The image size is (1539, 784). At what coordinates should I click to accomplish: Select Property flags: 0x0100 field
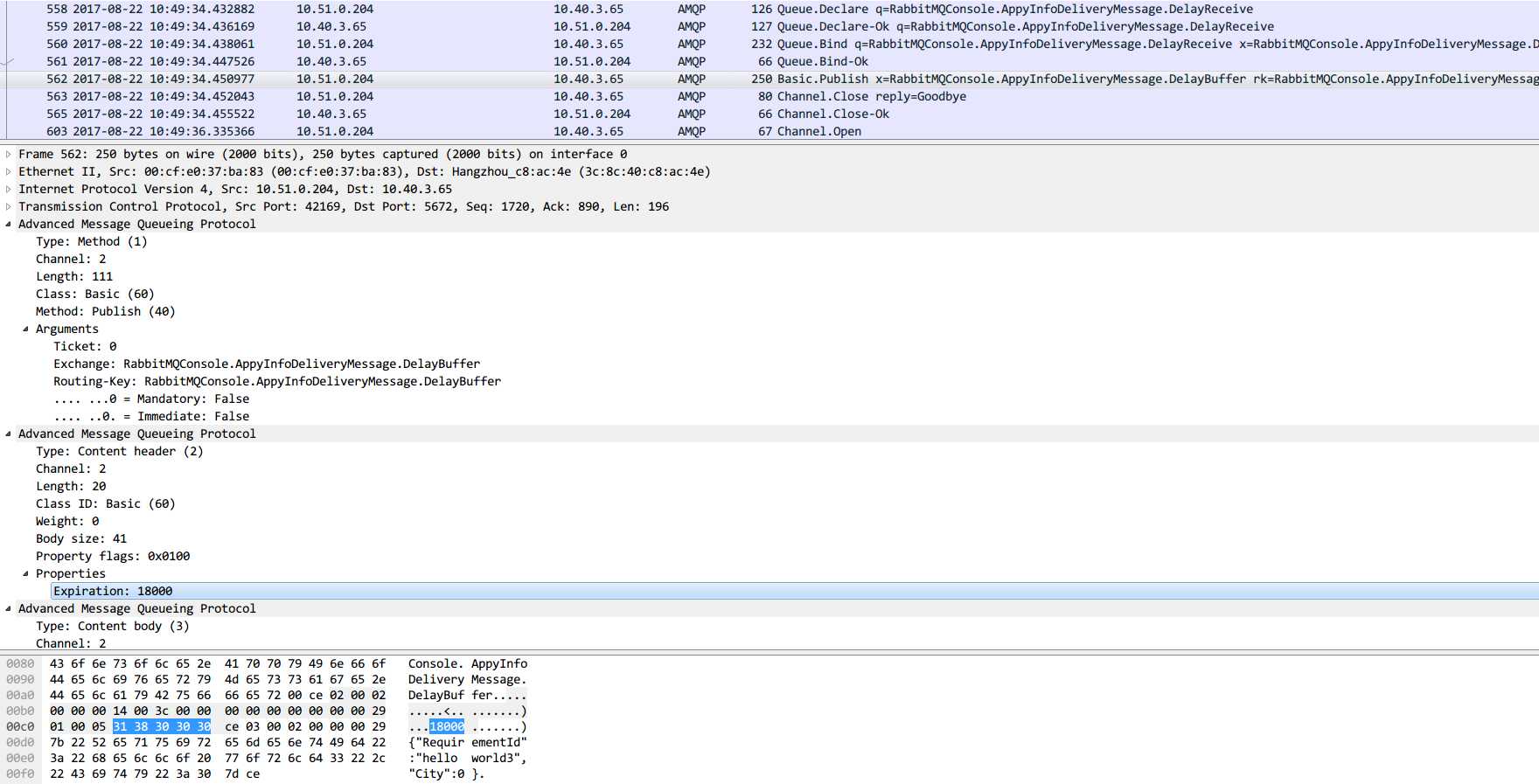[113, 556]
